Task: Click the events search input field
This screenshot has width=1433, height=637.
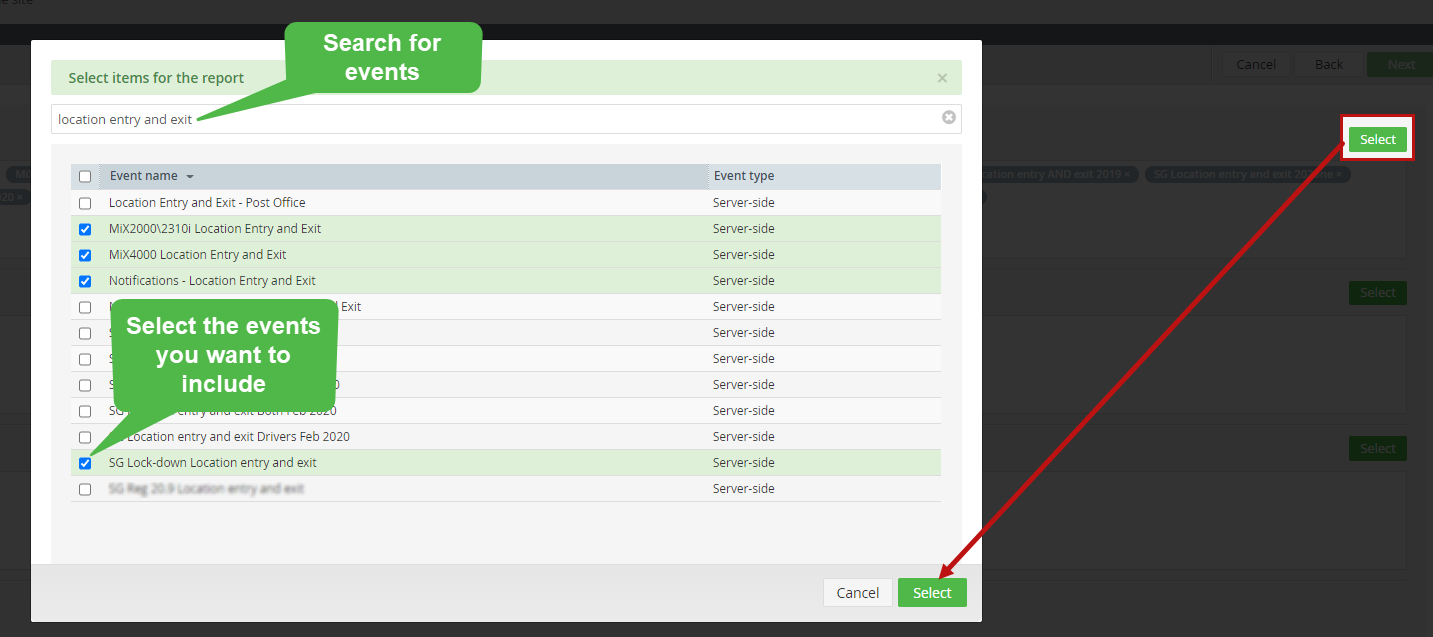Action: point(506,119)
